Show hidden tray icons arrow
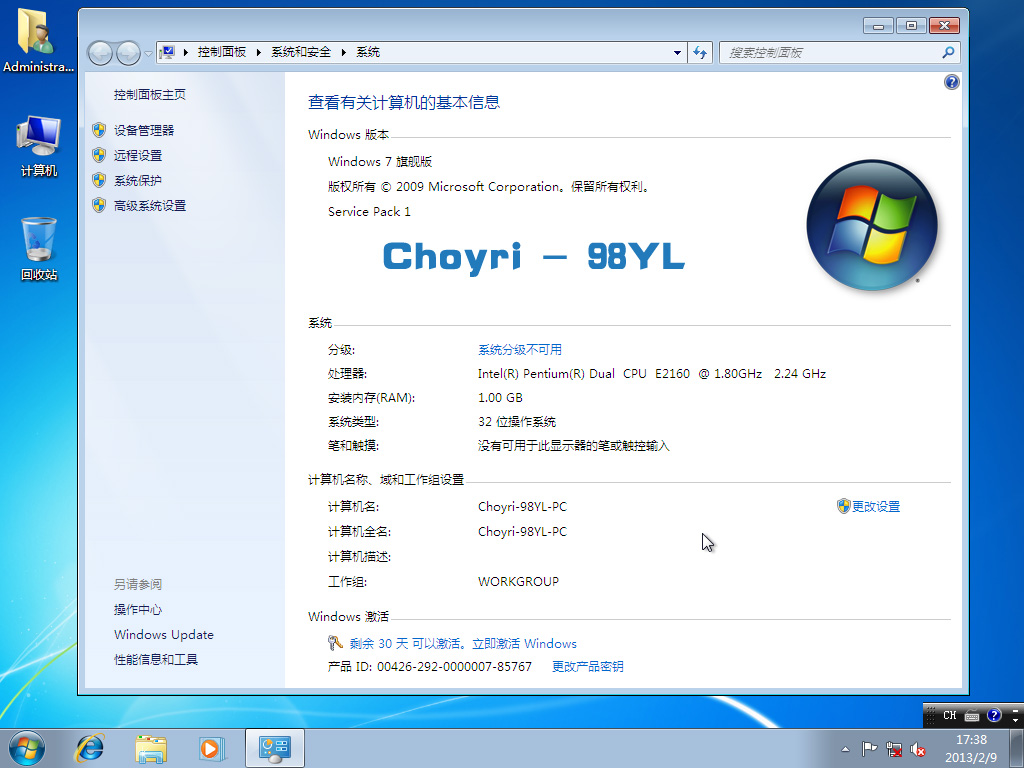This screenshot has height=768, width=1024. point(845,749)
